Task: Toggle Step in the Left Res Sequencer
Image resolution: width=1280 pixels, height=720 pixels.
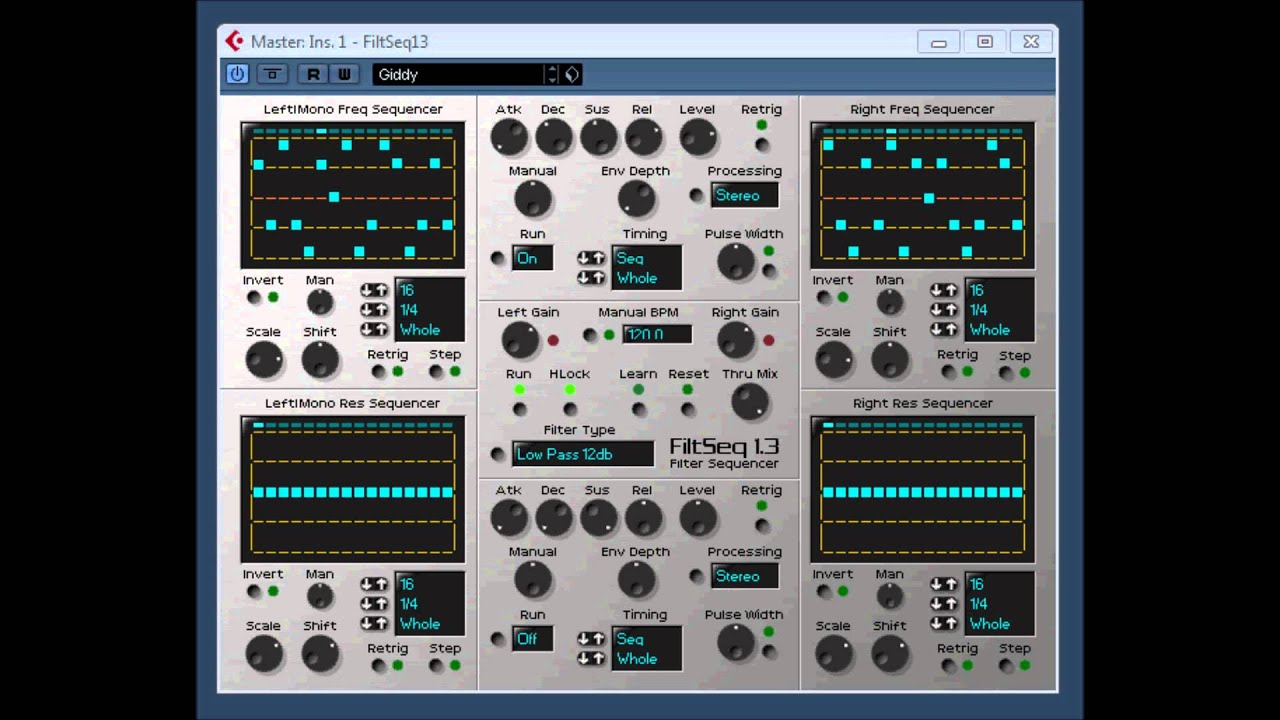Action: tap(436, 665)
